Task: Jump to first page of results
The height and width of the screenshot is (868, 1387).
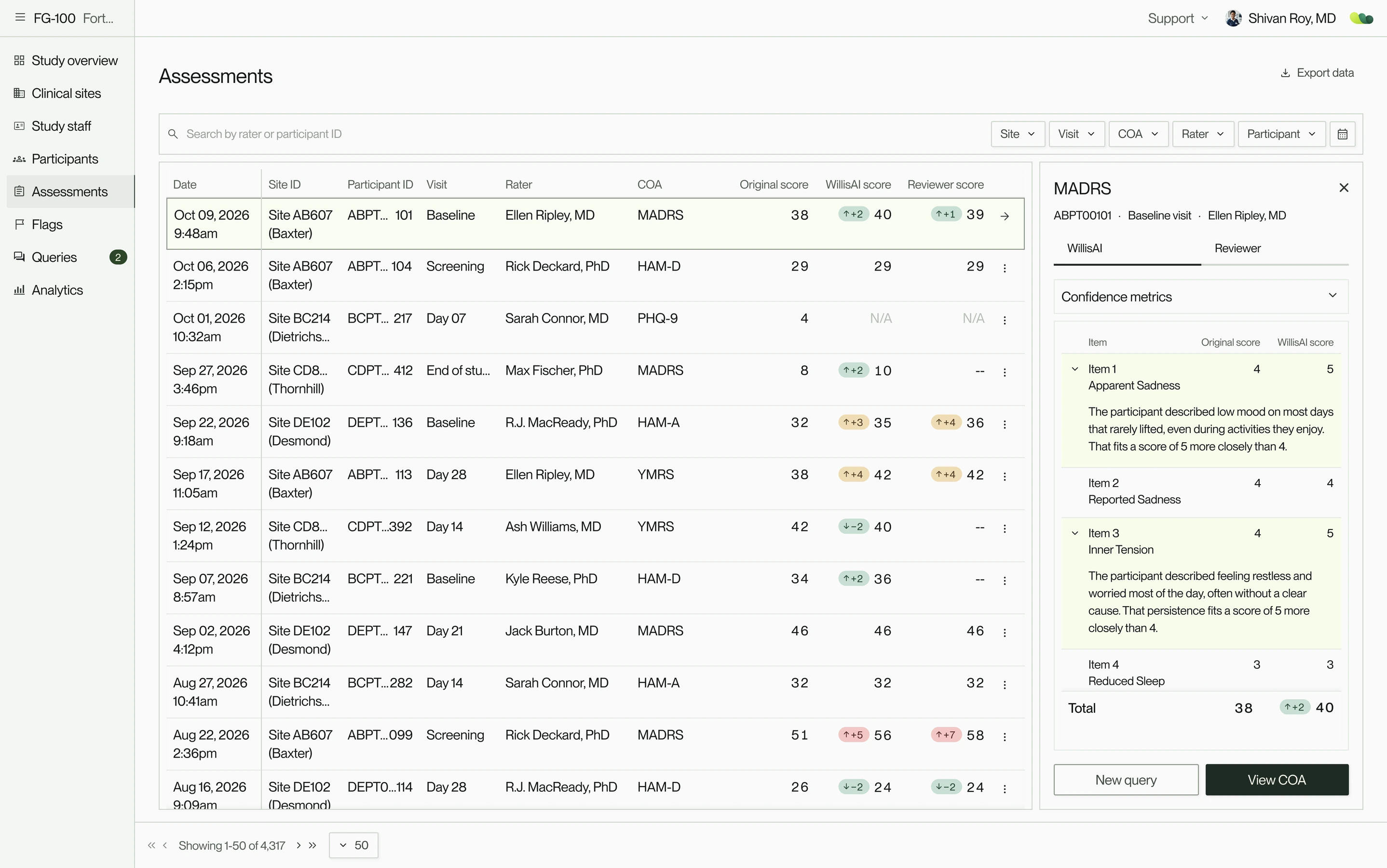Action: click(x=151, y=845)
